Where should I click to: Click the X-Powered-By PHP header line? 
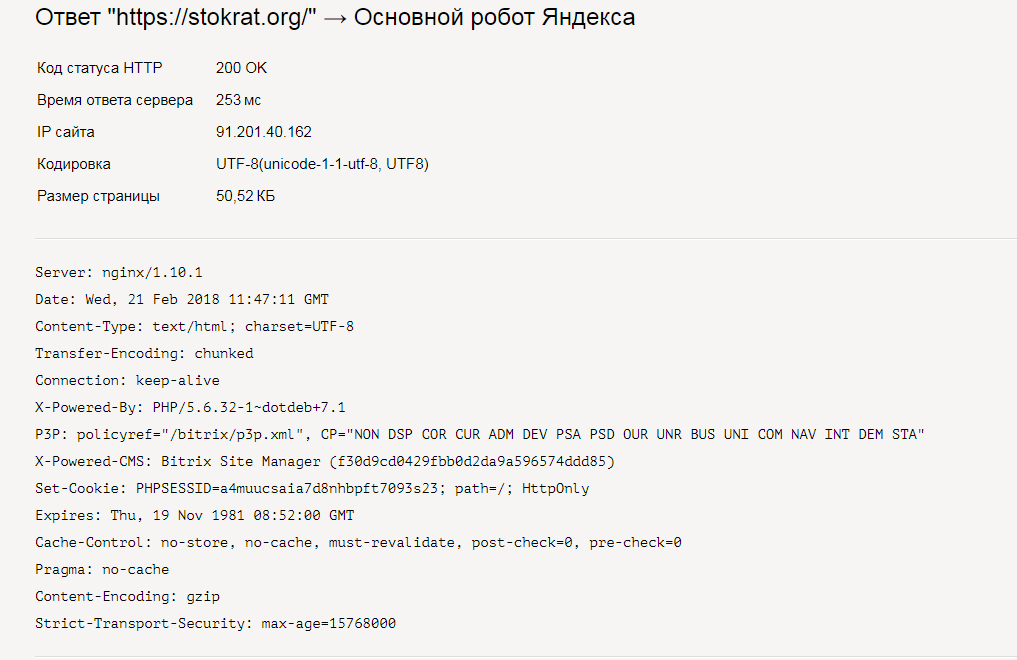[190, 407]
